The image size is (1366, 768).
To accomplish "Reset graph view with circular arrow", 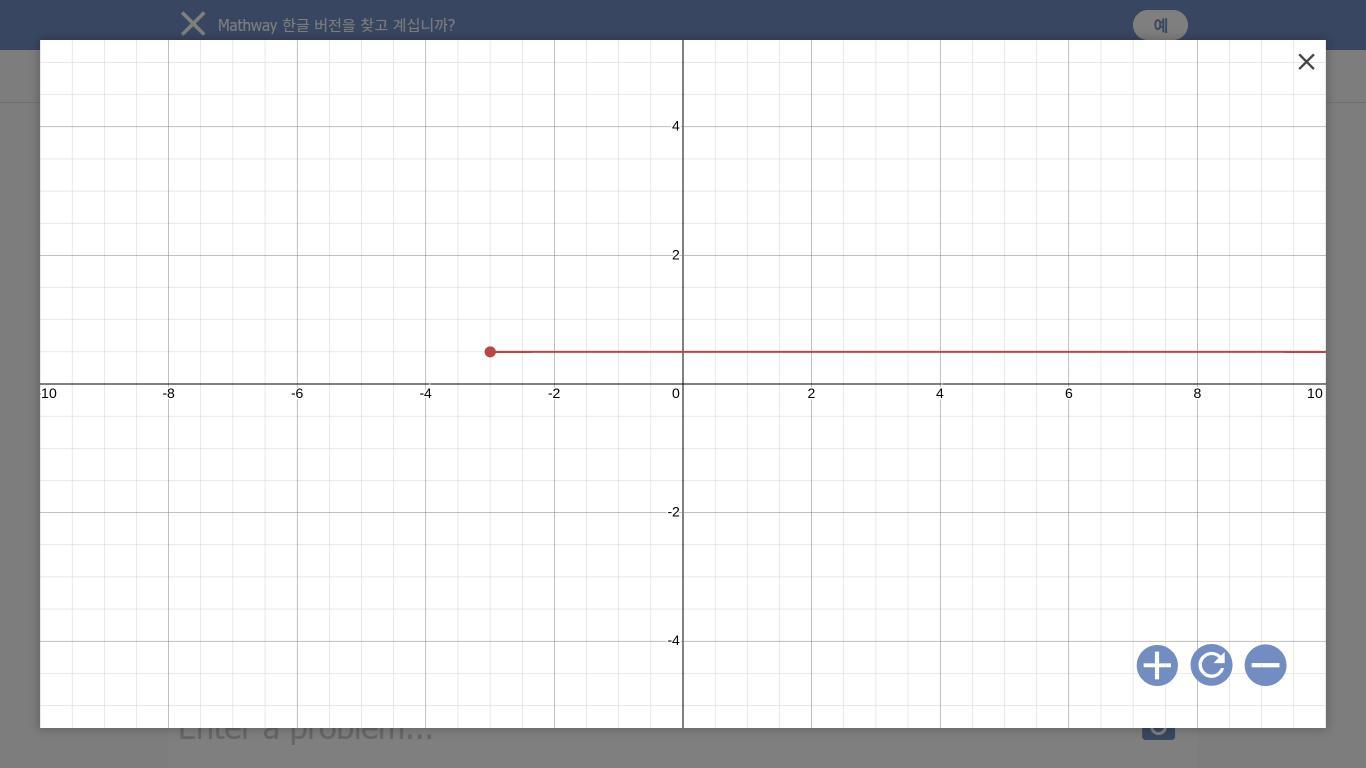I will tap(1211, 665).
